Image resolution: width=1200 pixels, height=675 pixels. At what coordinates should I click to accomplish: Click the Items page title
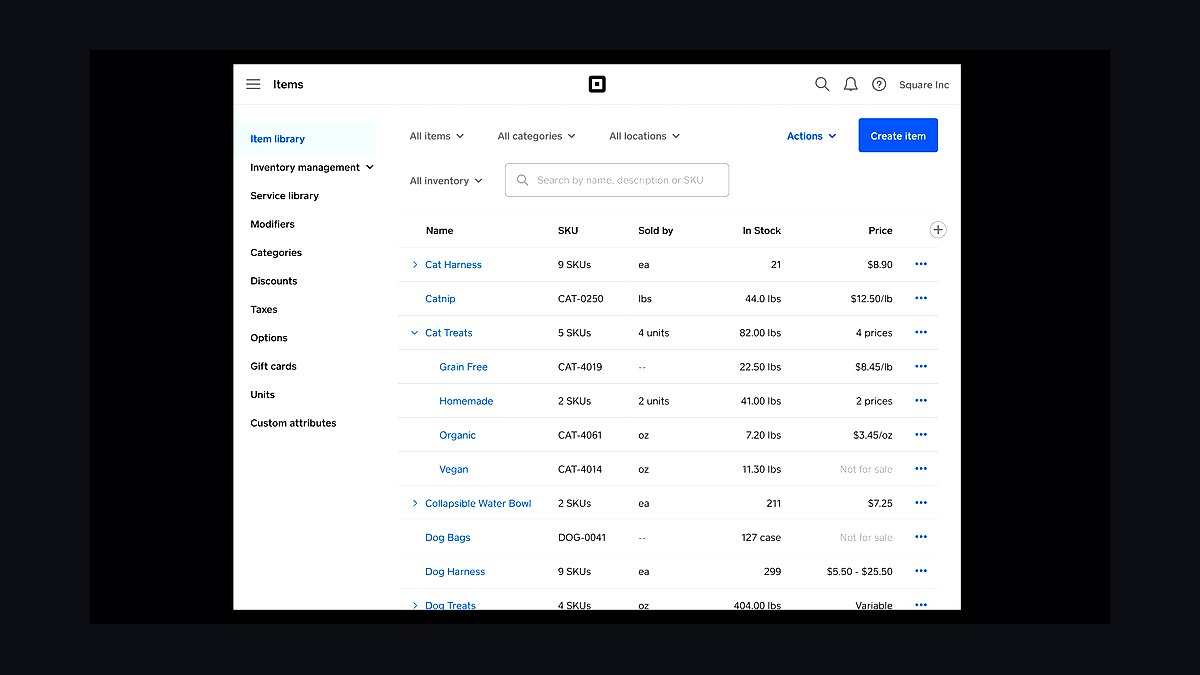(x=288, y=85)
